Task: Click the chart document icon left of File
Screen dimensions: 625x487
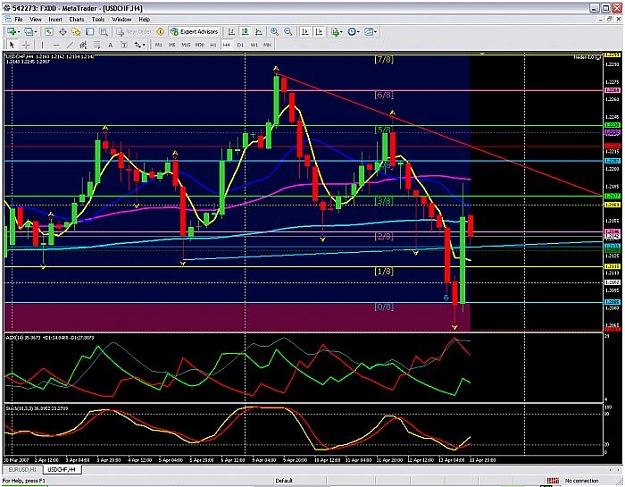Action: pyautogui.click(x=7, y=19)
